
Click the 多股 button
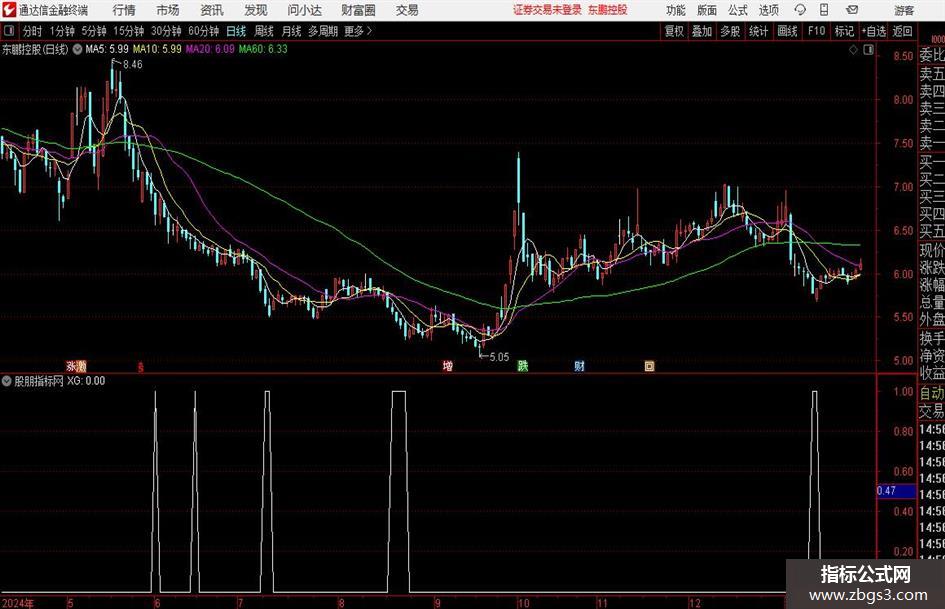coord(730,31)
